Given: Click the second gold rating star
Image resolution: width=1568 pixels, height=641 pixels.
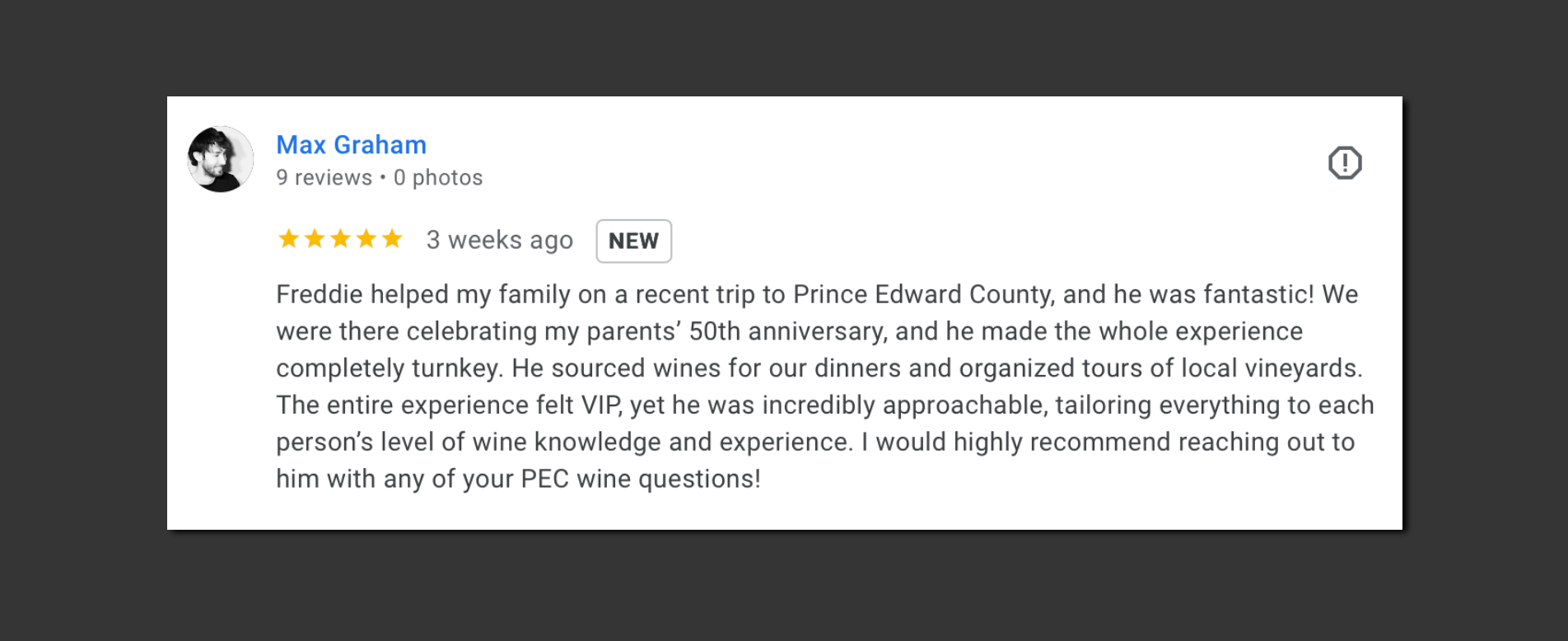Looking at the screenshot, I should [x=315, y=239].
